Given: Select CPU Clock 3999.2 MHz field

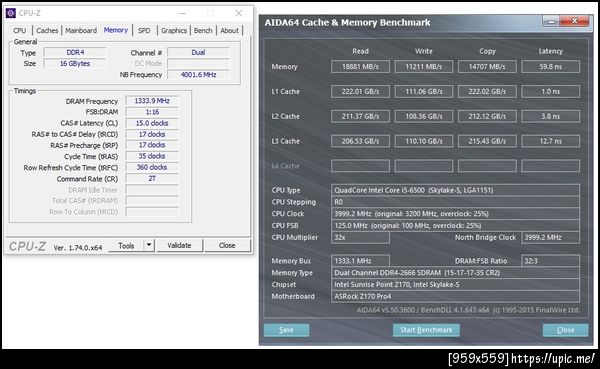Looking at the screenshot, I should tap(455, 214).
